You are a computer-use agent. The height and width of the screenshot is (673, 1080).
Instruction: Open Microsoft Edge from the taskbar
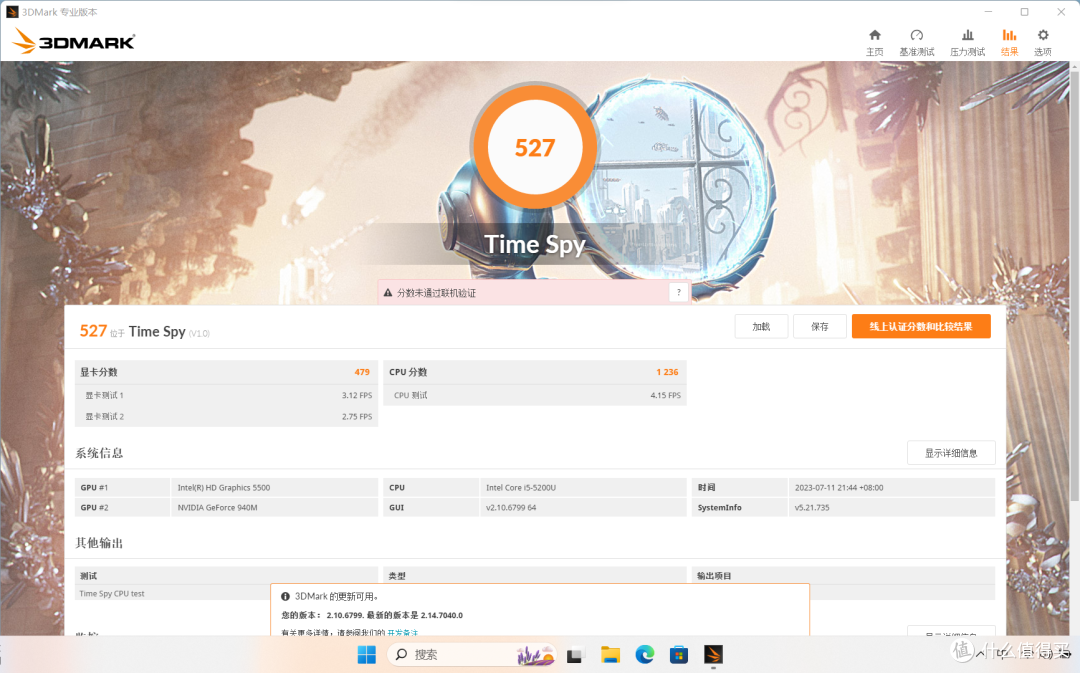click(645, 655)
